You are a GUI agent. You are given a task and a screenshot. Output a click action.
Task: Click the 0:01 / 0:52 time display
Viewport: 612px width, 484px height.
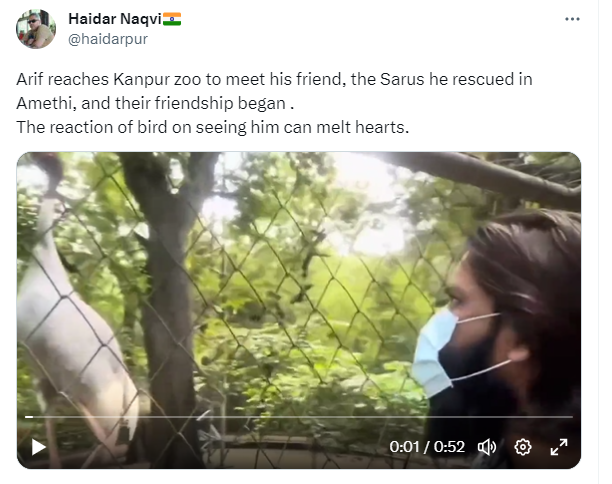(x=427, y=447)
